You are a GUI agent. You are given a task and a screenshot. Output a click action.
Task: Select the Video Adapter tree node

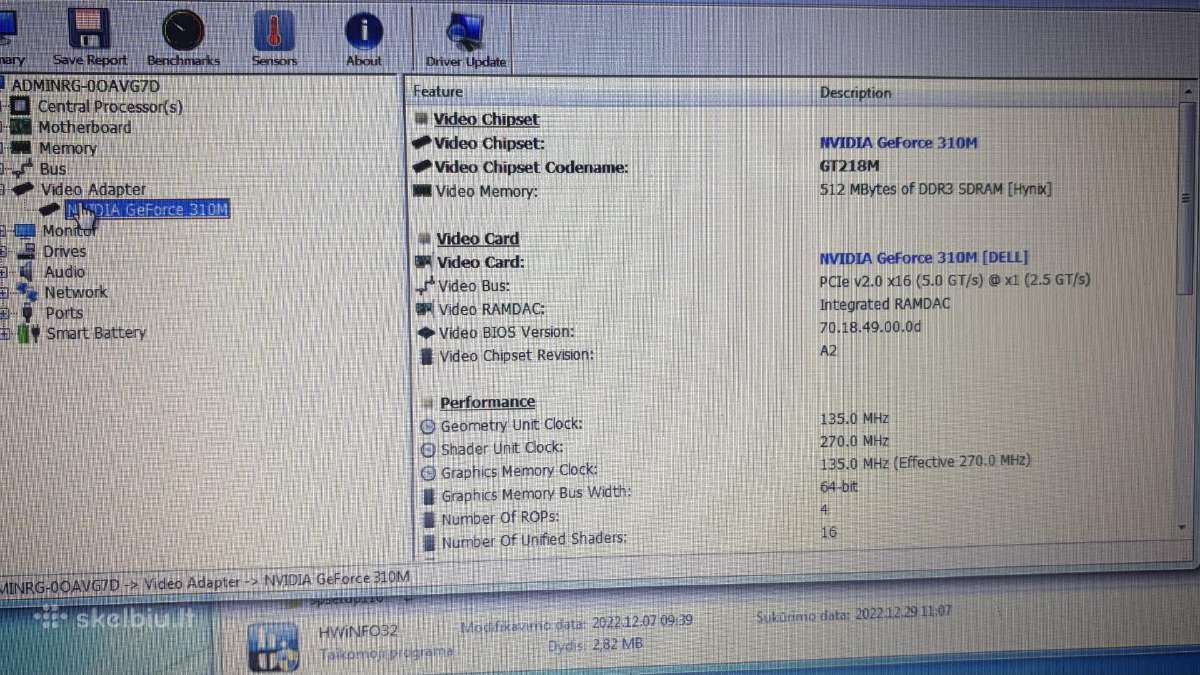93,189
